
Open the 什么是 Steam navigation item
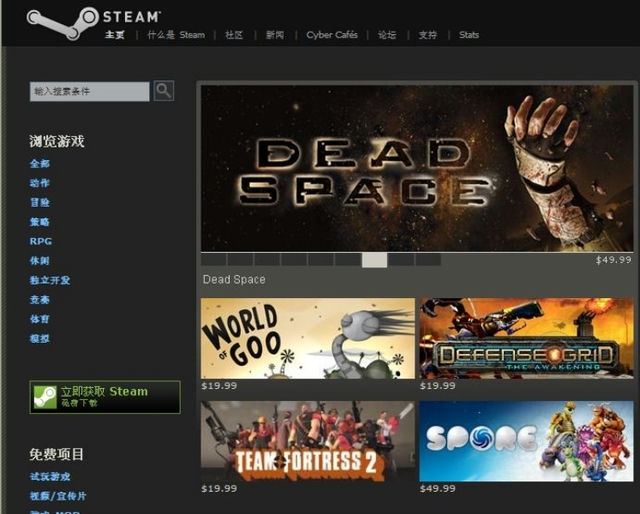pos(176,35)
